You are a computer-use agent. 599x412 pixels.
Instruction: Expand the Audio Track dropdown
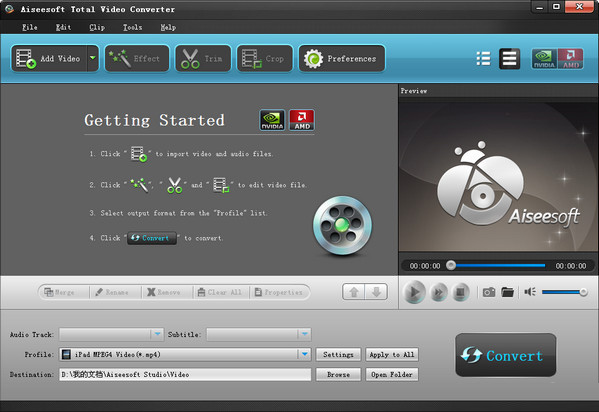157,334
